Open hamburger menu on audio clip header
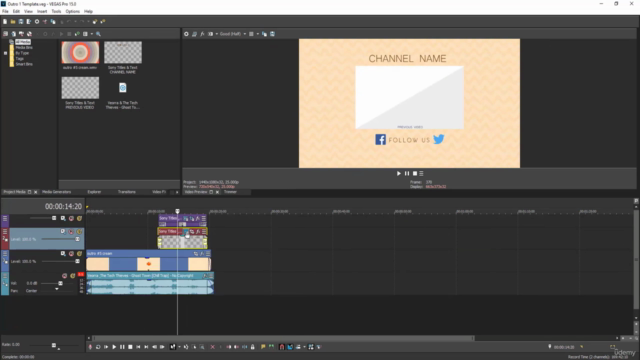The width and height of the screenshot is (640, 360). coord(211,276)
